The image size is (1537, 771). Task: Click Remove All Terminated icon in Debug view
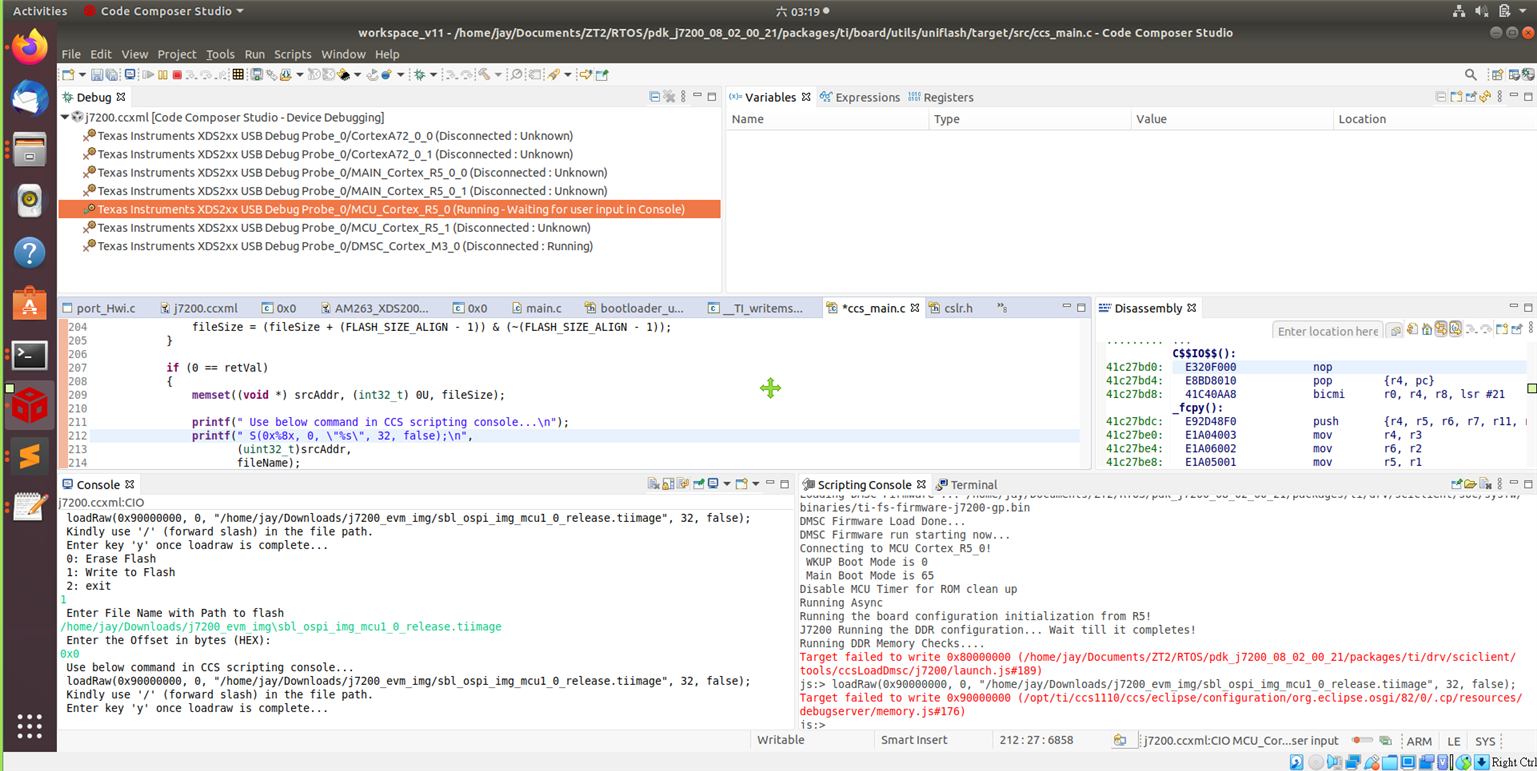click(x=670, y=97)
